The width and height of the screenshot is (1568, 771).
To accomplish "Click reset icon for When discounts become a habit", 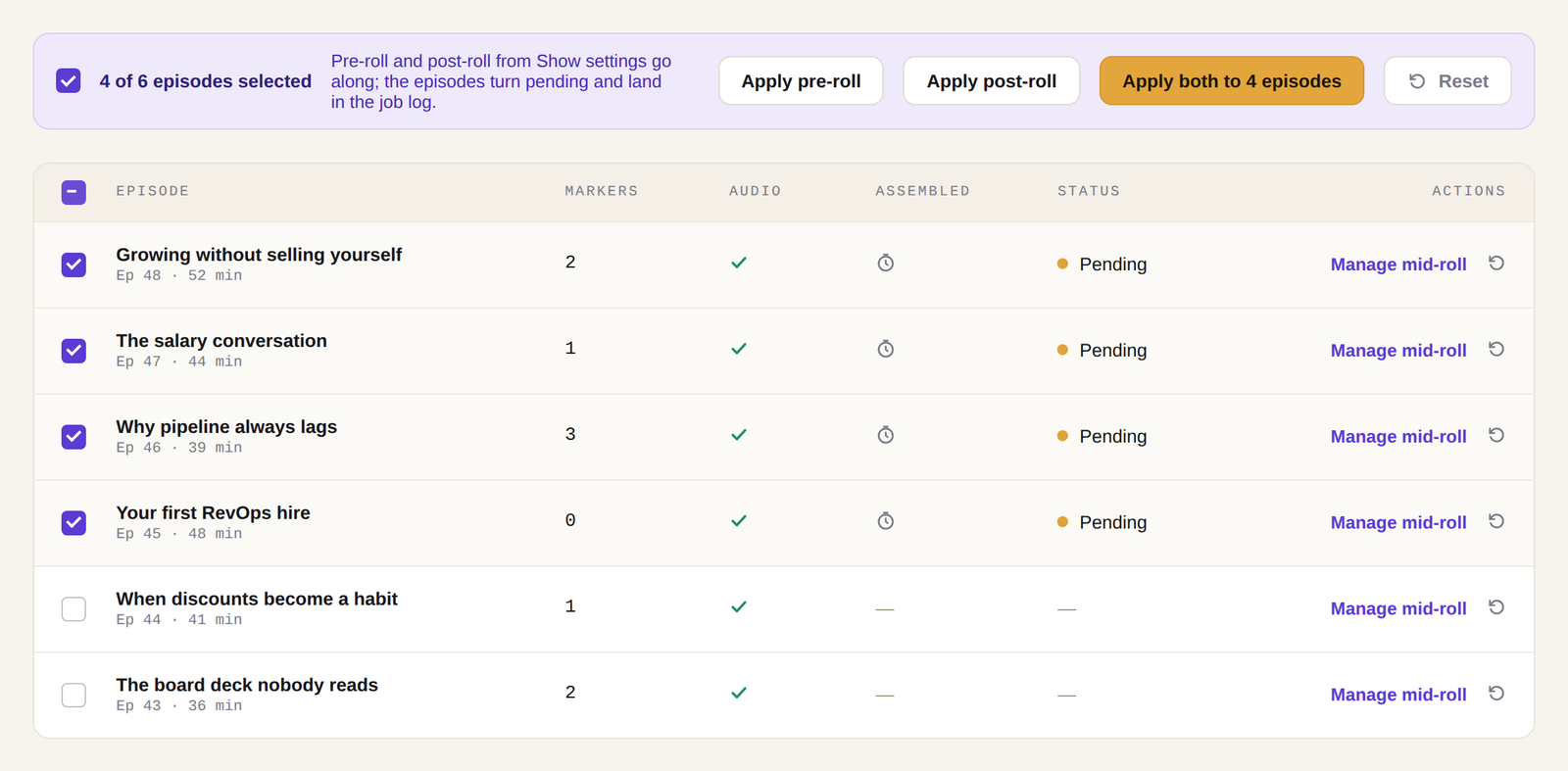I will coord(1496,607).
